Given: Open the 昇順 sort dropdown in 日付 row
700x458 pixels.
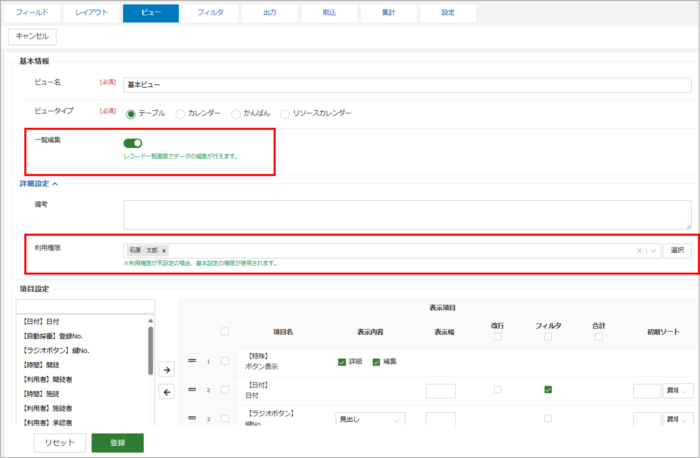Looking at the screenshot, I should (x=678, y=391).
